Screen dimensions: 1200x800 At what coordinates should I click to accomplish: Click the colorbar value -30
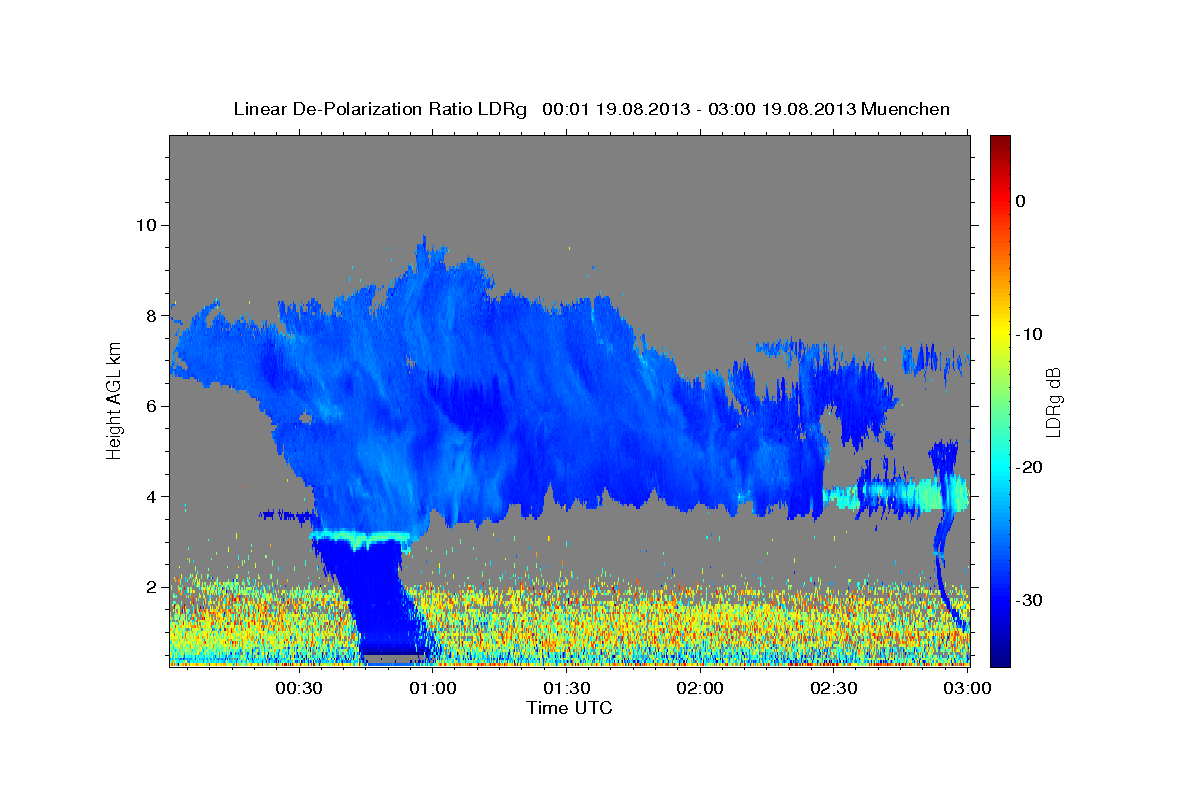pos(1027,600)
